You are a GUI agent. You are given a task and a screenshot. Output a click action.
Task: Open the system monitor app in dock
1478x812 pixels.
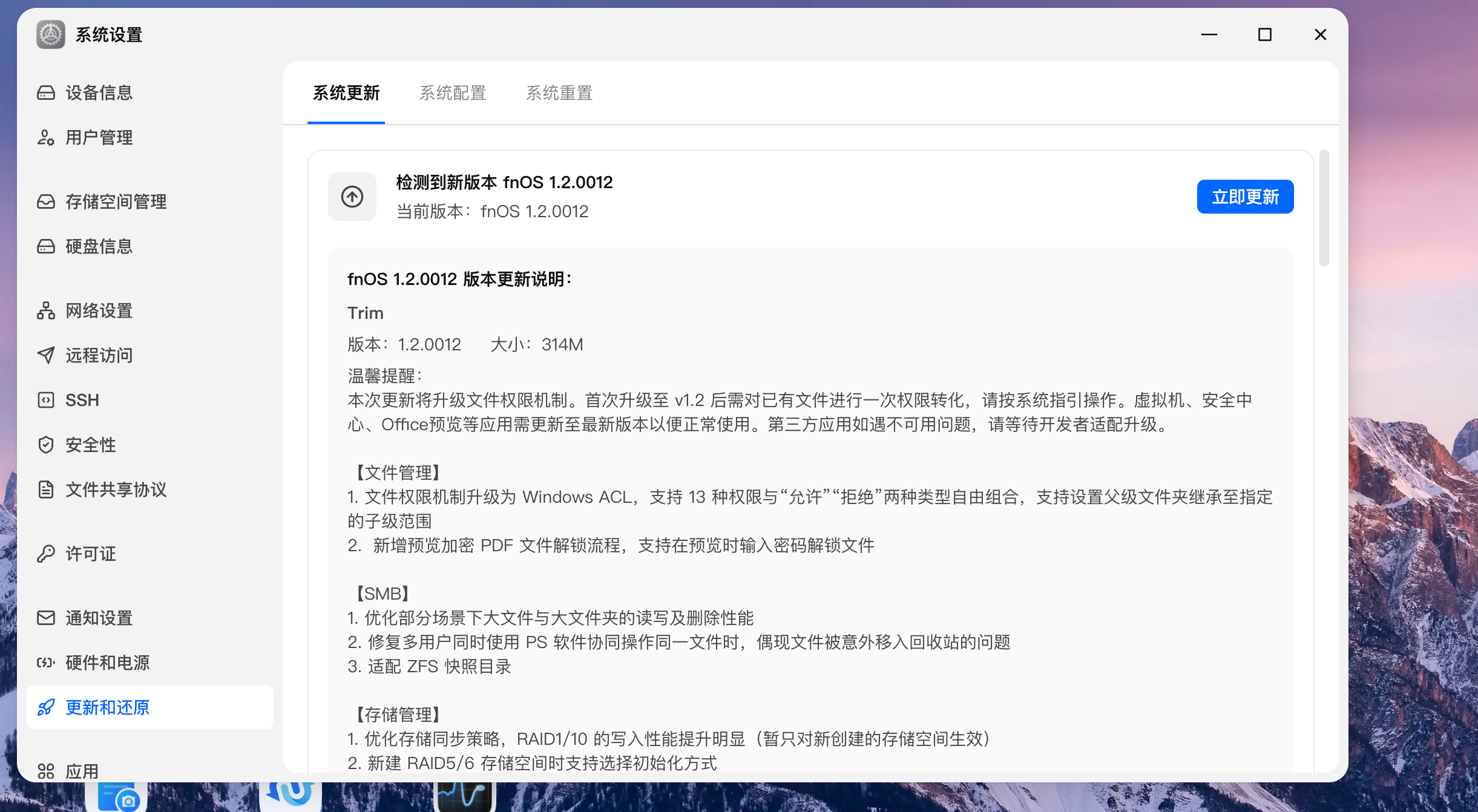point(465,797)
